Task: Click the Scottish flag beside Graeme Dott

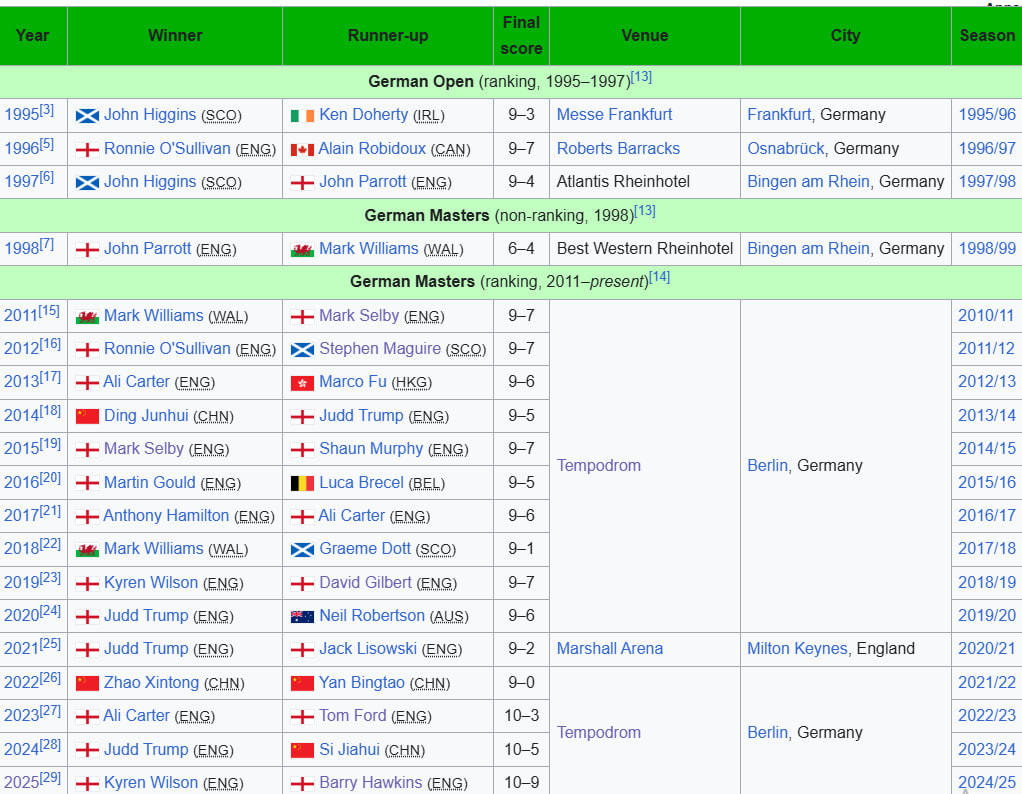Action: pos(302,550)
